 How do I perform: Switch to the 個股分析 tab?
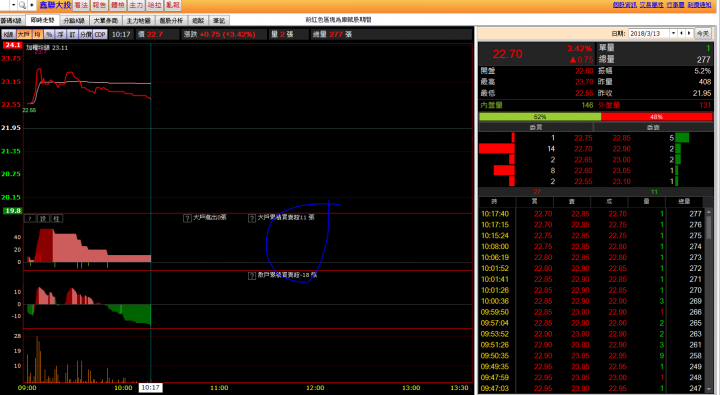point(171,21)
